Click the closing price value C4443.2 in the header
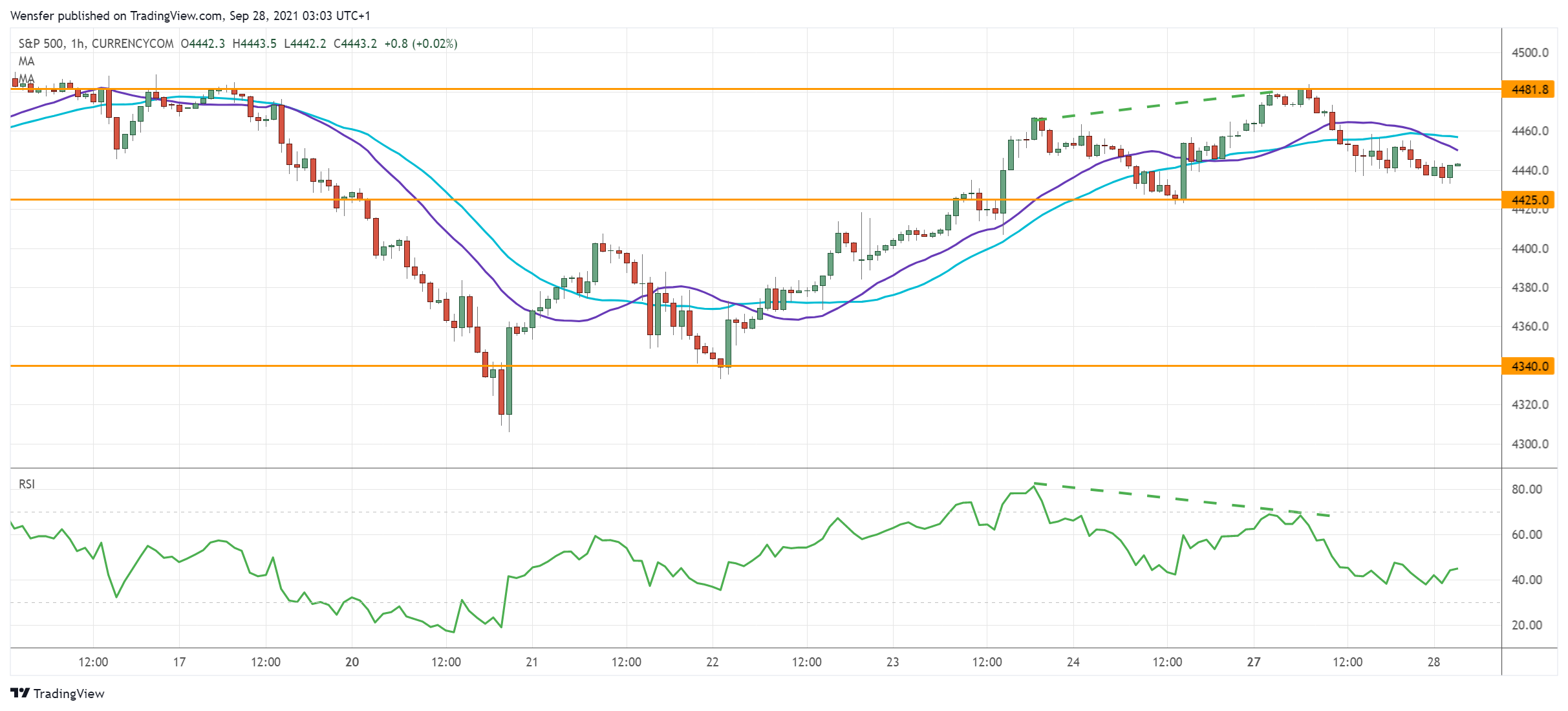1568x711 pixels. (x=355, y=43)
